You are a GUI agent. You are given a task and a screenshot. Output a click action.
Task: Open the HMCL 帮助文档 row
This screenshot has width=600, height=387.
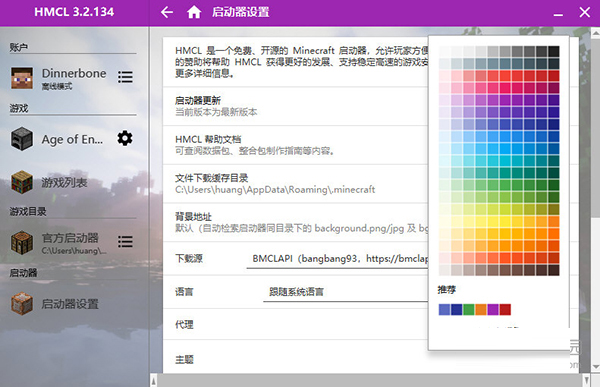pyautogui.click(x=295, y=145)
